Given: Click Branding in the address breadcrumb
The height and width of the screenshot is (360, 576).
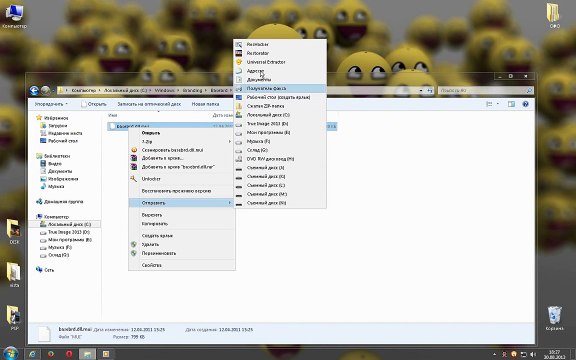Looking at the screenshot, I should [x=192, y=90].
